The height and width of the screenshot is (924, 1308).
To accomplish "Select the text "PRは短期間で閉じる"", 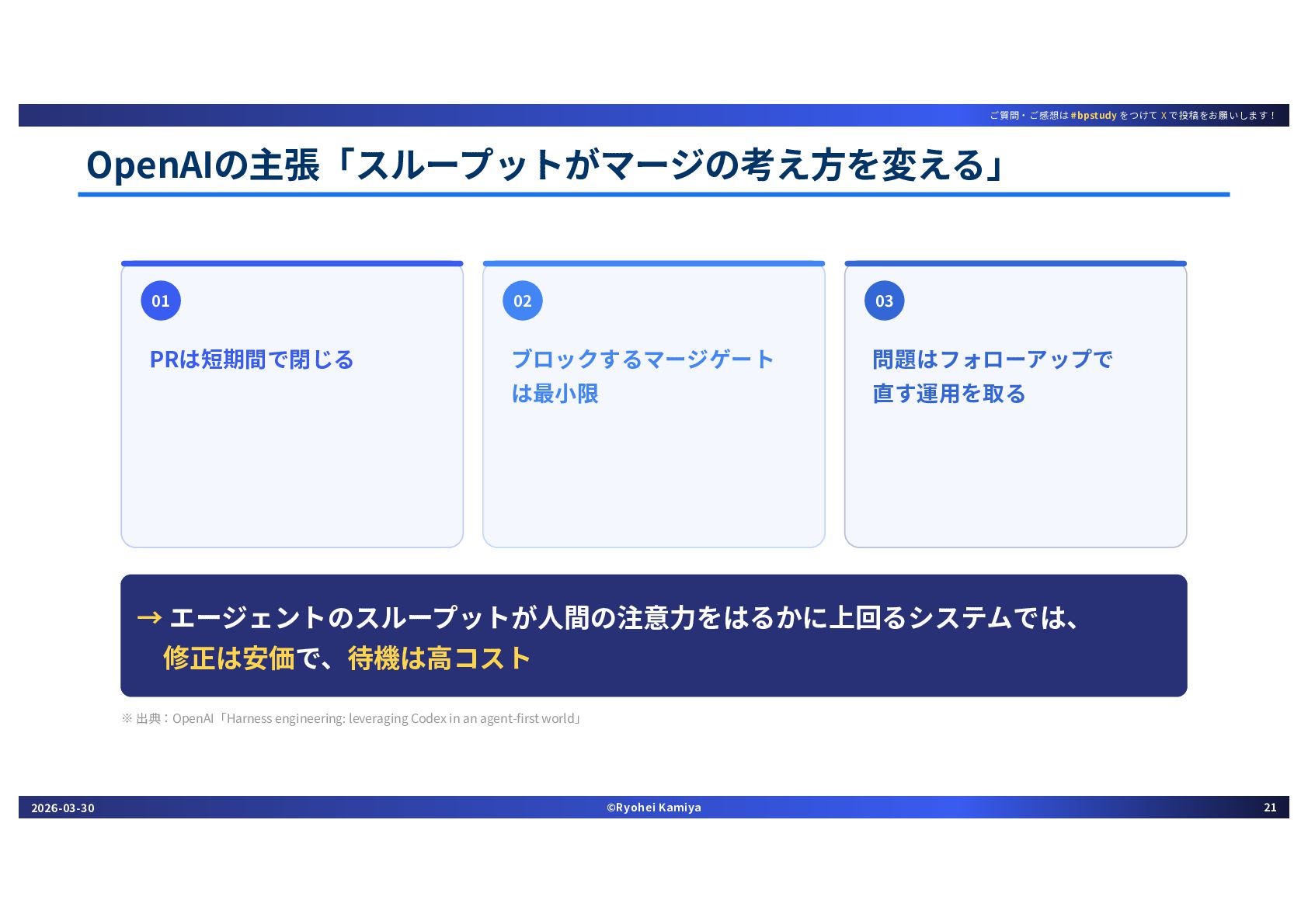I will tap(252, 360).
